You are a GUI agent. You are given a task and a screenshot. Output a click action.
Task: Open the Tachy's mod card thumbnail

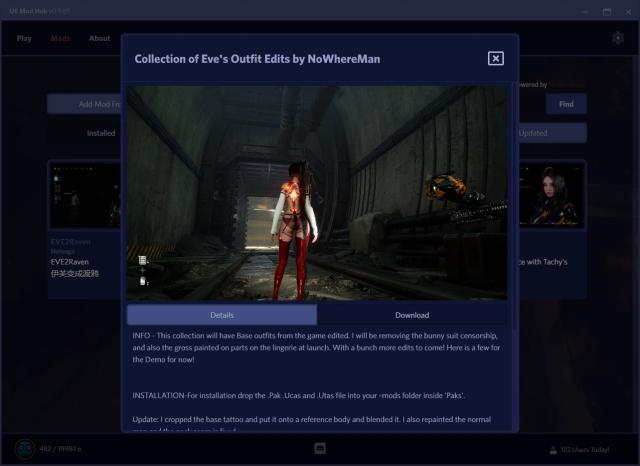coord(552,195)
